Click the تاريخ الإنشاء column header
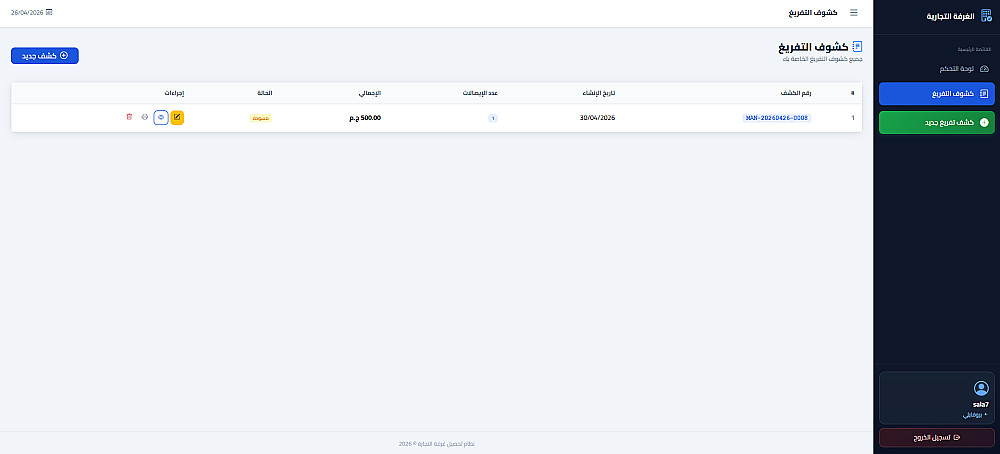Image resolution: width=1000 pixels, height=454 pixels. 599,93
